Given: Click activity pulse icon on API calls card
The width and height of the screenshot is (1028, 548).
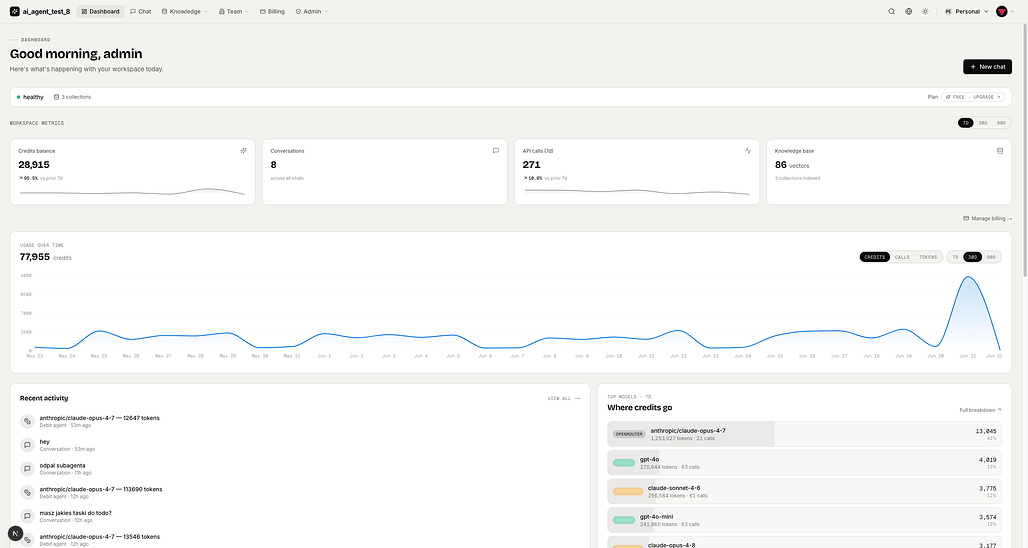Looking at the screenshot, I should pyautogui.click(x=748, y=151).
